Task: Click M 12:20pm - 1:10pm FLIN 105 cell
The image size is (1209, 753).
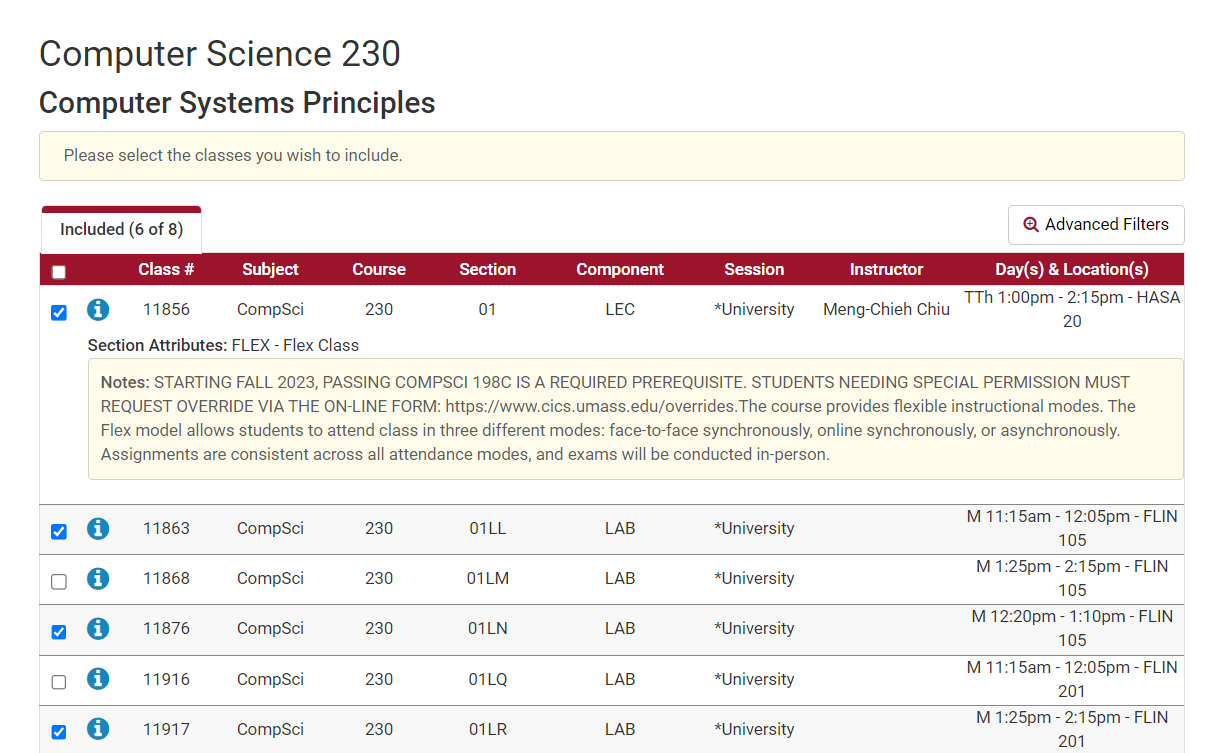Action: 1072,629
